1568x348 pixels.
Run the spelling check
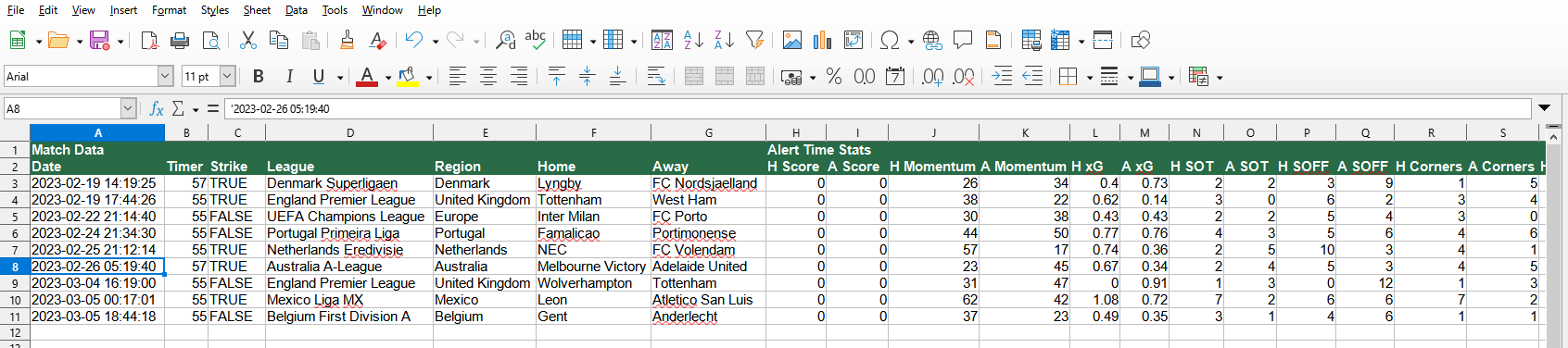(536, 40)
